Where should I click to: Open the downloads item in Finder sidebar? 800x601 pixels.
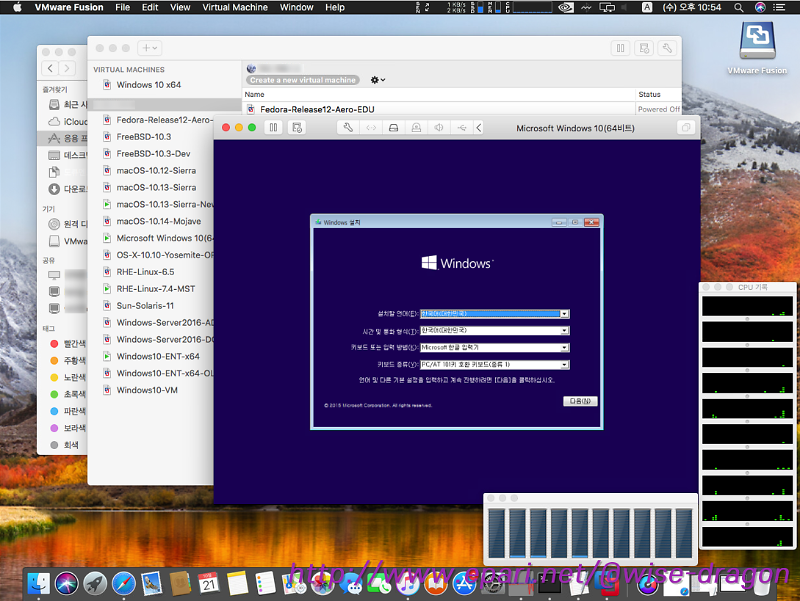coord(68,189)
